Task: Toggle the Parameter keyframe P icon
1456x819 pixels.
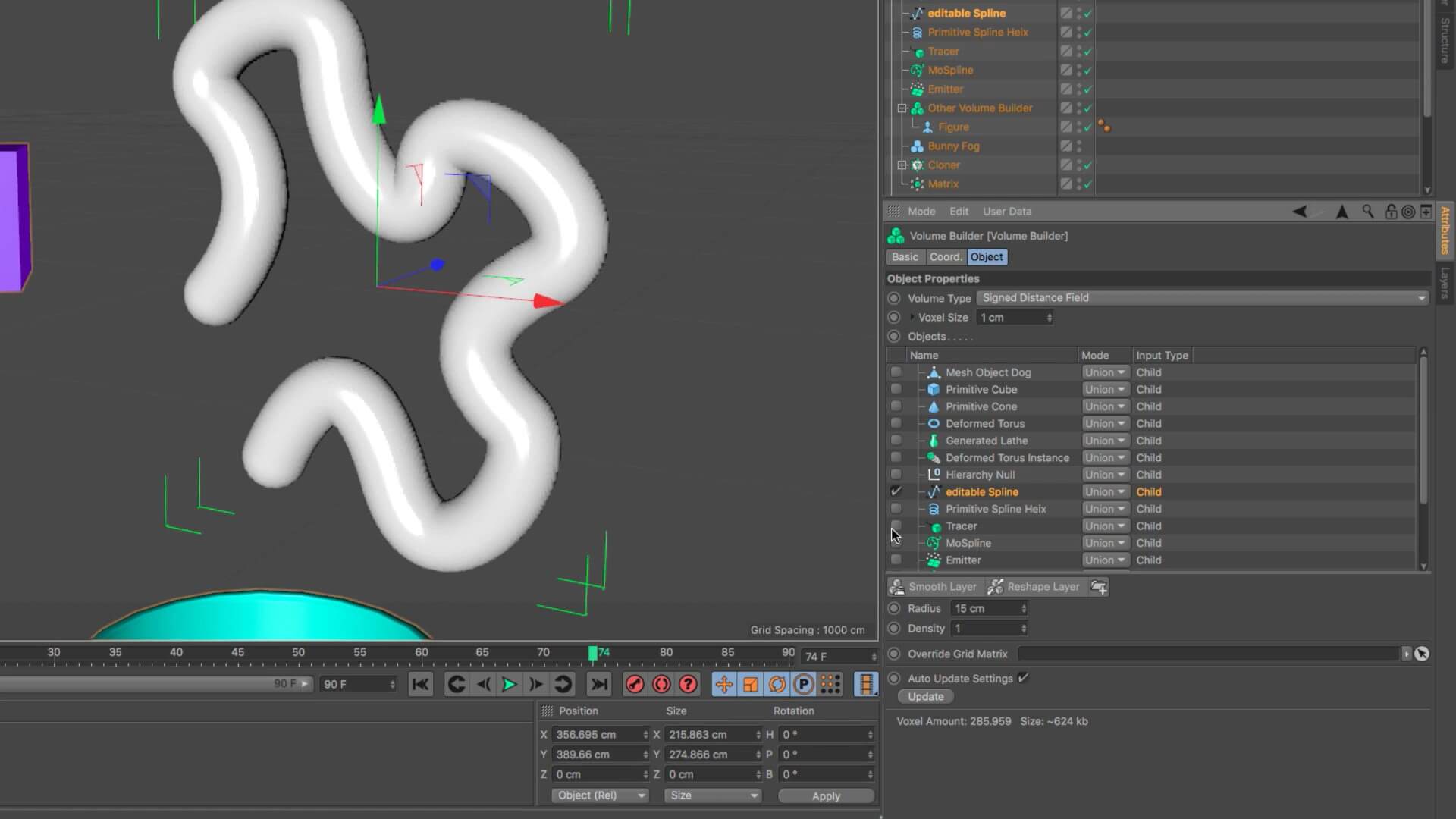Action: coord(804,685)
